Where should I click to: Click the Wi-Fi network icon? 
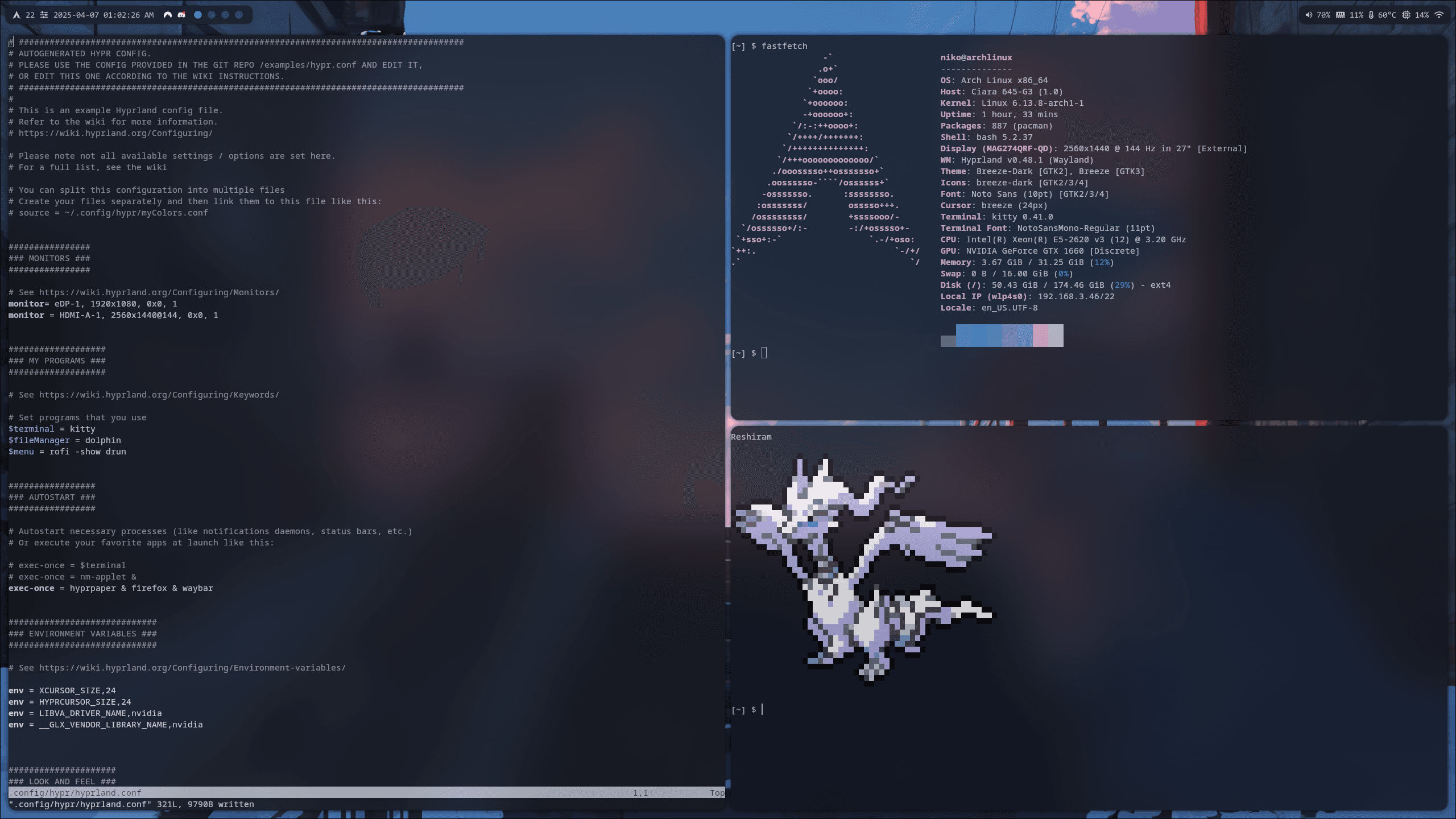coord(1440,15)
